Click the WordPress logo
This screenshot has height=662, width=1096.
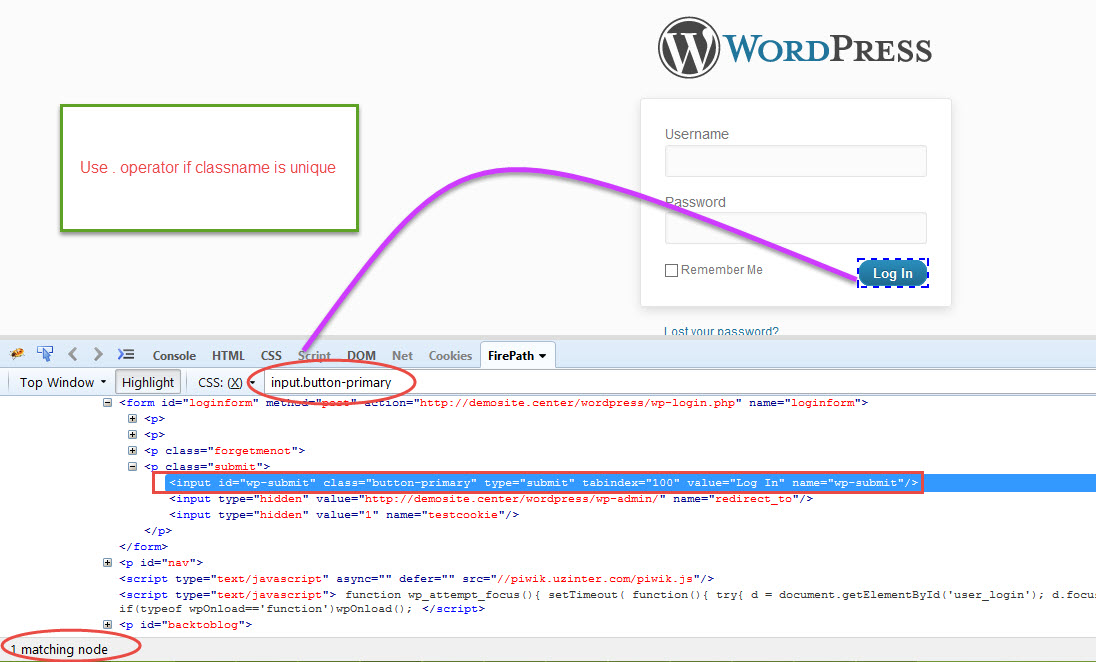[795, 48]
